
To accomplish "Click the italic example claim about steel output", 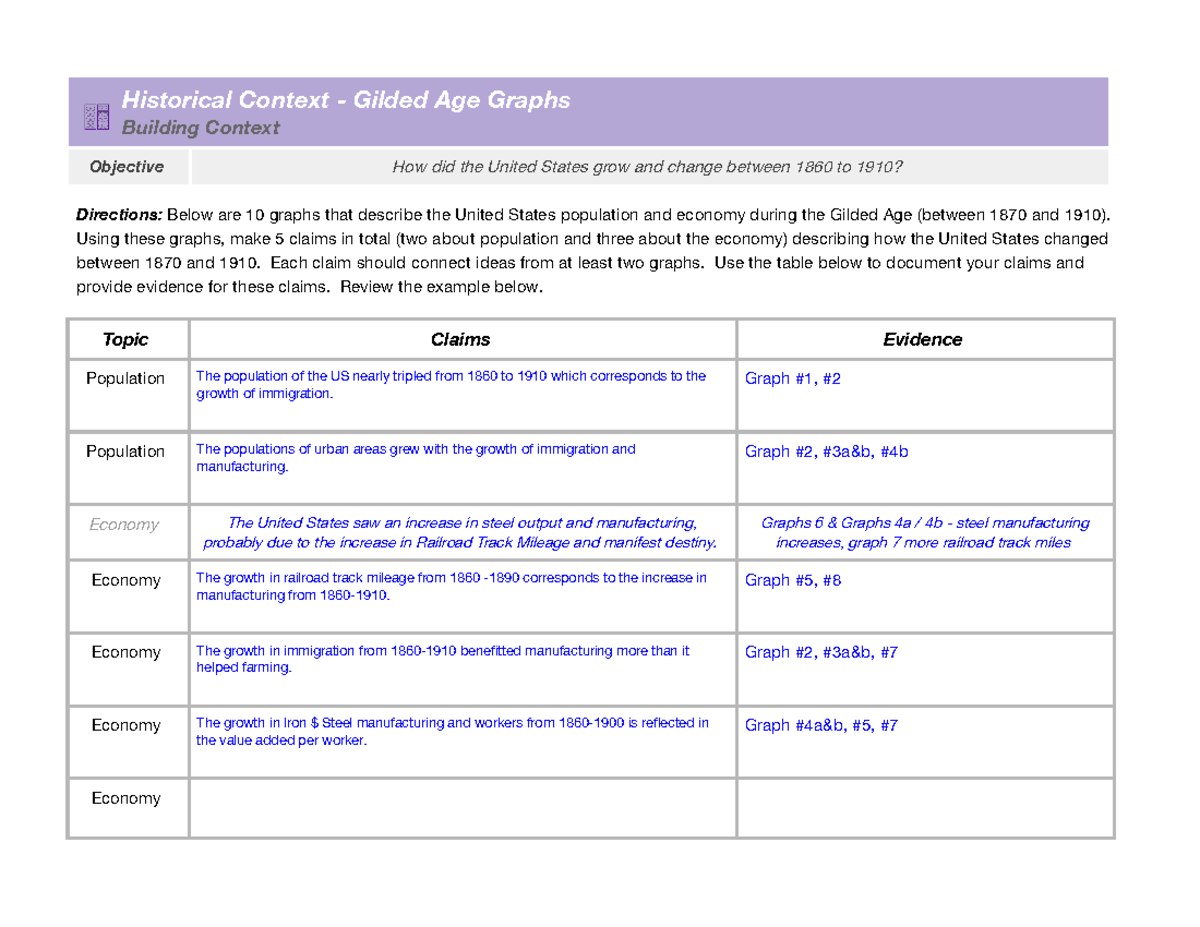I will coord(461,533).
